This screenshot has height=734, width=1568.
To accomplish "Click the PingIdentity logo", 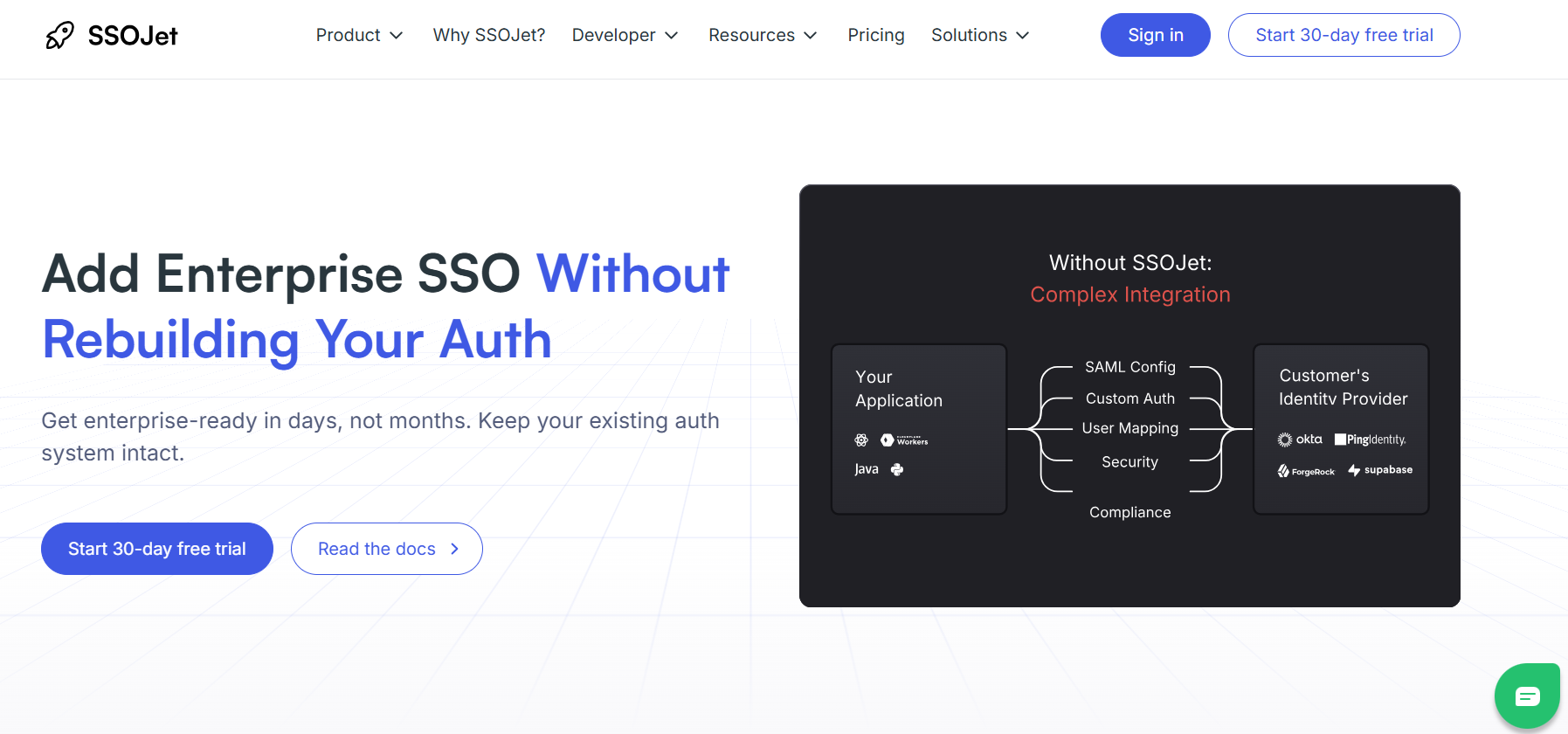I will coord(1370,440).
